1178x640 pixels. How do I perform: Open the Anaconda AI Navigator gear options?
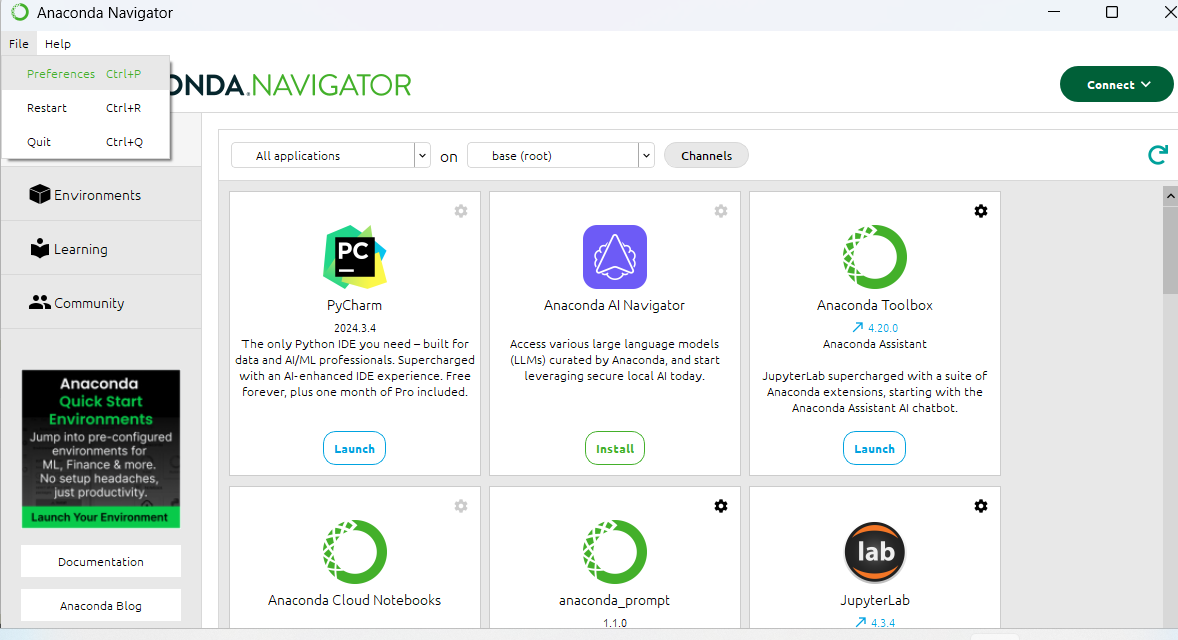721,211
